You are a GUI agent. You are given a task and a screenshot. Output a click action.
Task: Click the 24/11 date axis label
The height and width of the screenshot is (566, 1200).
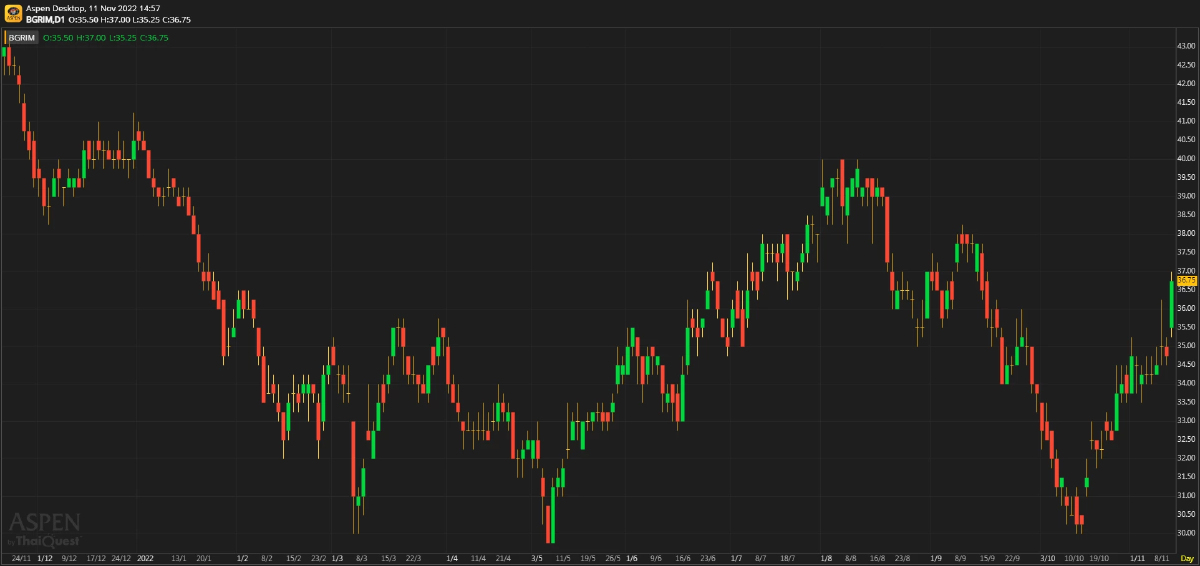coord(21,557)
